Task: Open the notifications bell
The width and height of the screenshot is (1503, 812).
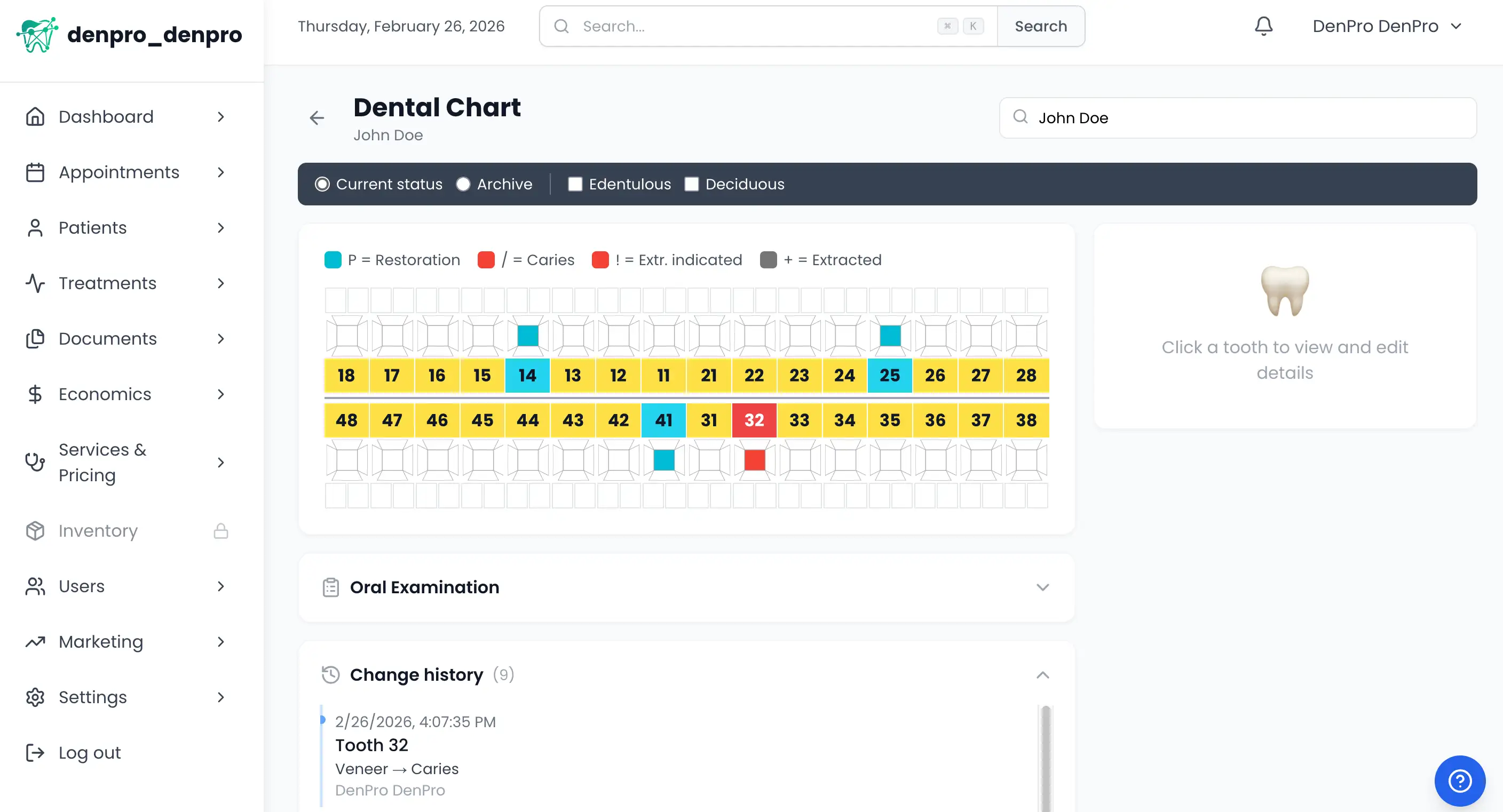Action: click(x=1263, y=26)
